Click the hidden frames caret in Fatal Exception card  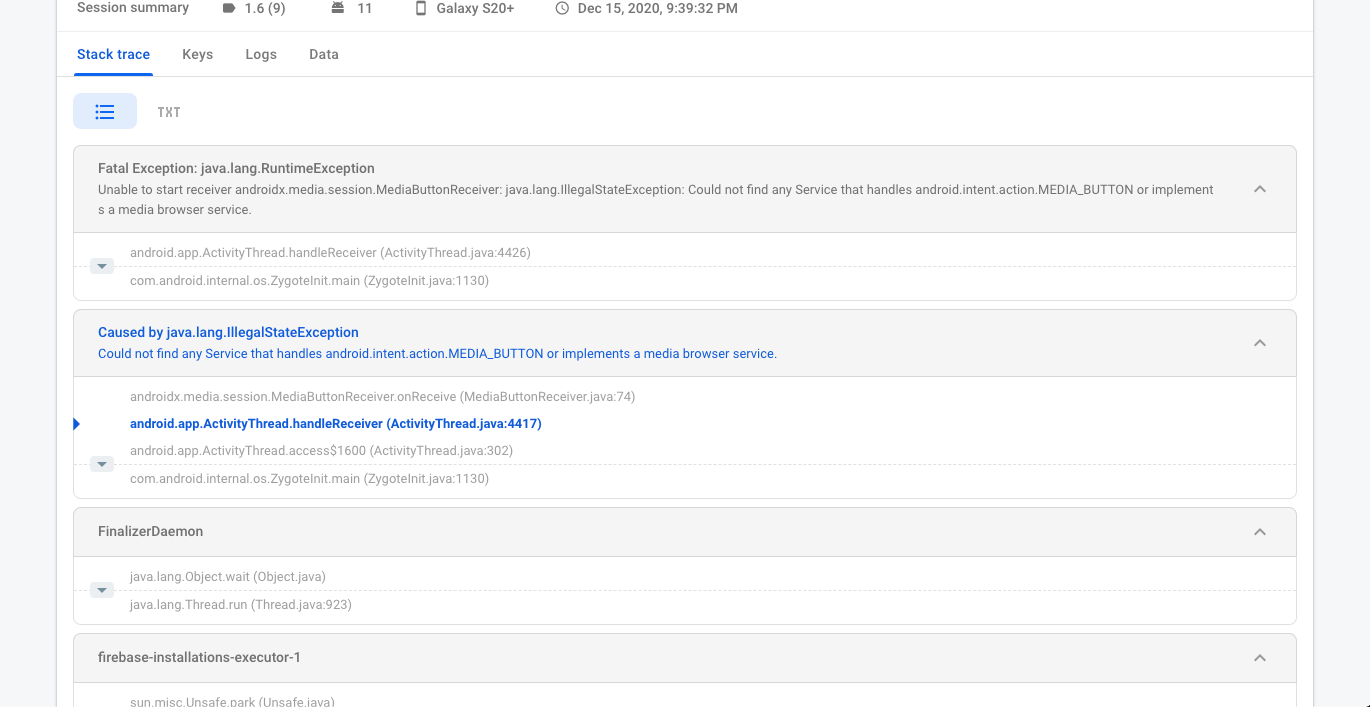101,266
